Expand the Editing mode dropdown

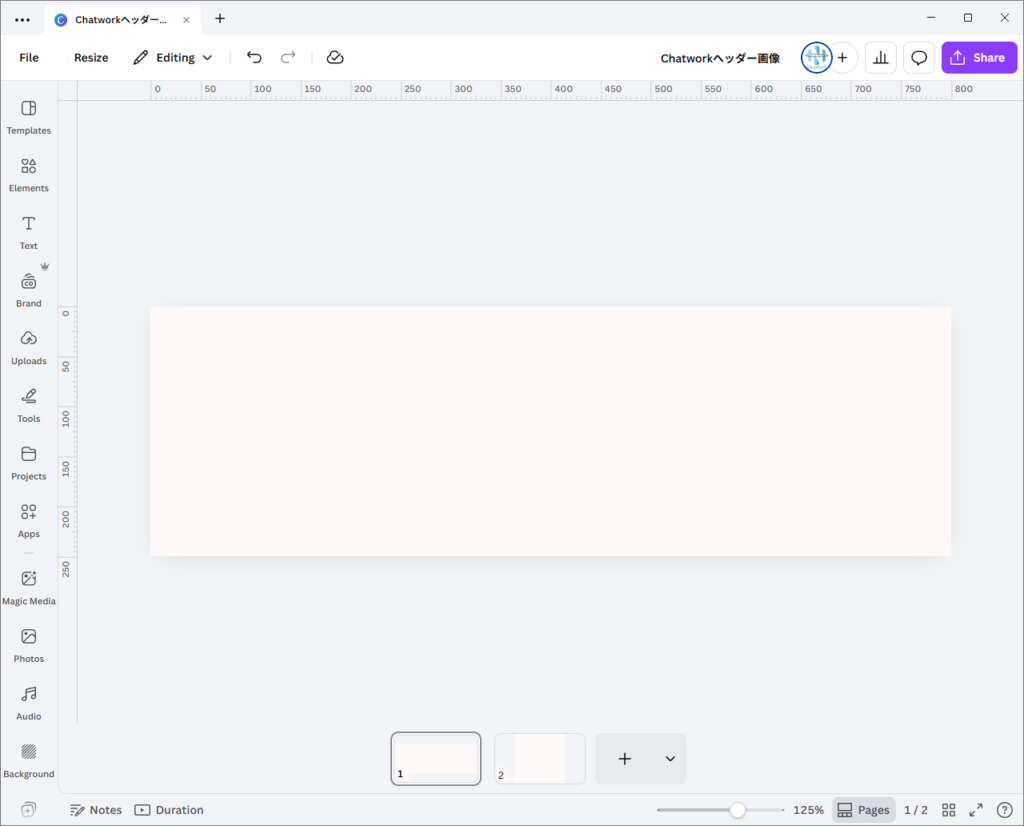tap(173, 58)
